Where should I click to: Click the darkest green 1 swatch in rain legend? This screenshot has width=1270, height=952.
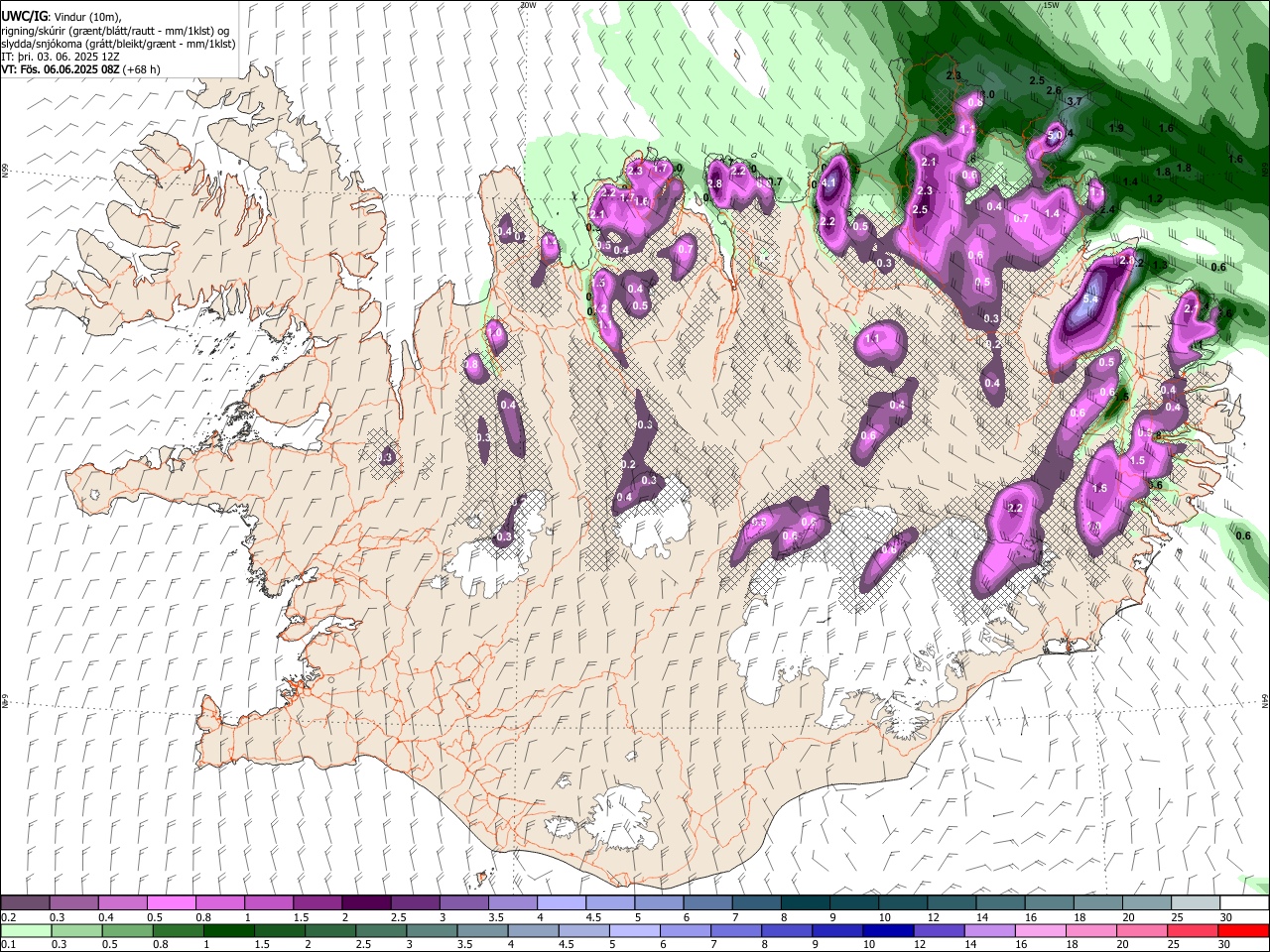pos(228,931)
